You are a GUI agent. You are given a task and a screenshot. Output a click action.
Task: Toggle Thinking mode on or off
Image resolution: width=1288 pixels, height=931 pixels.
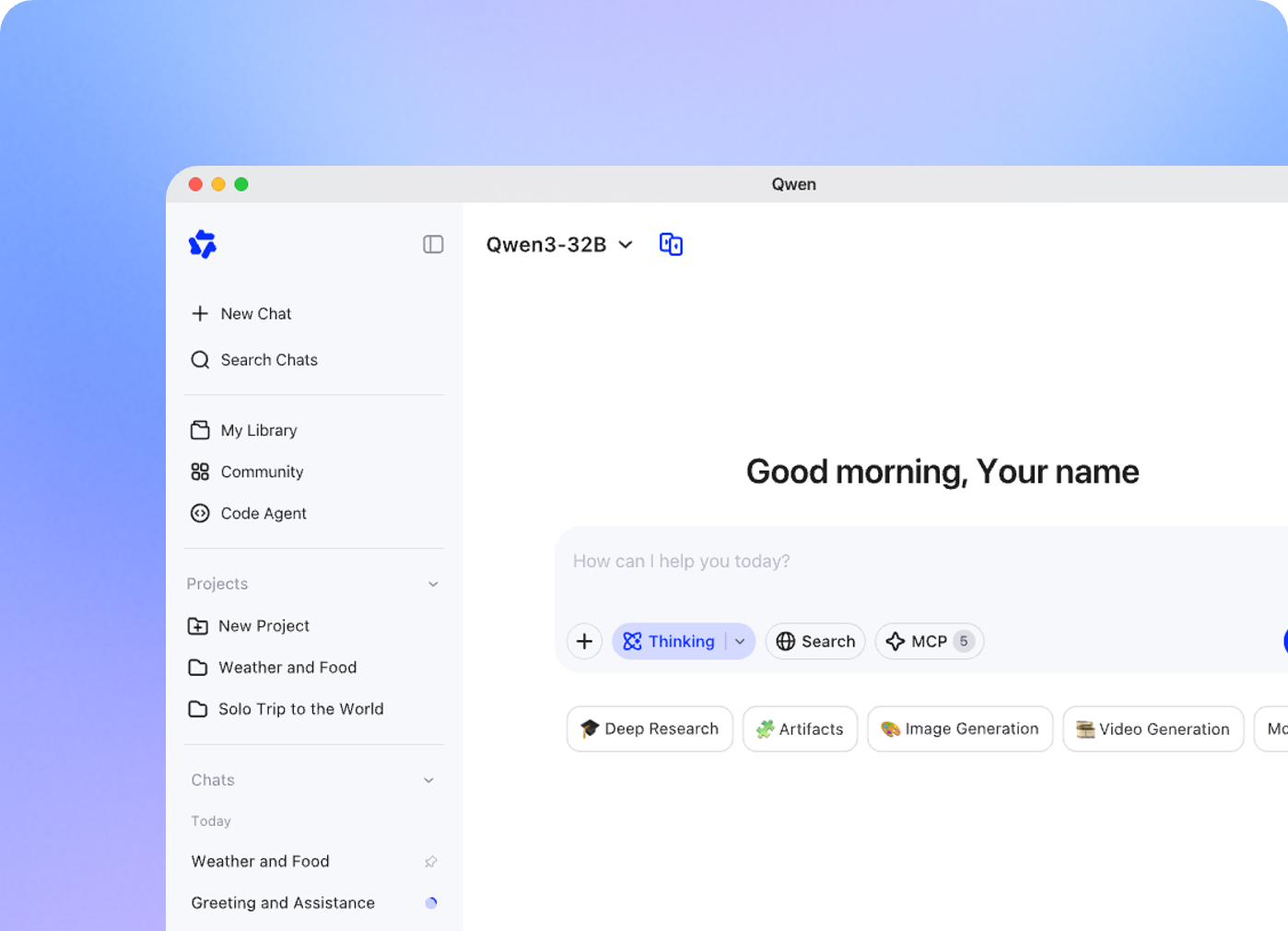tap(669, 641)
